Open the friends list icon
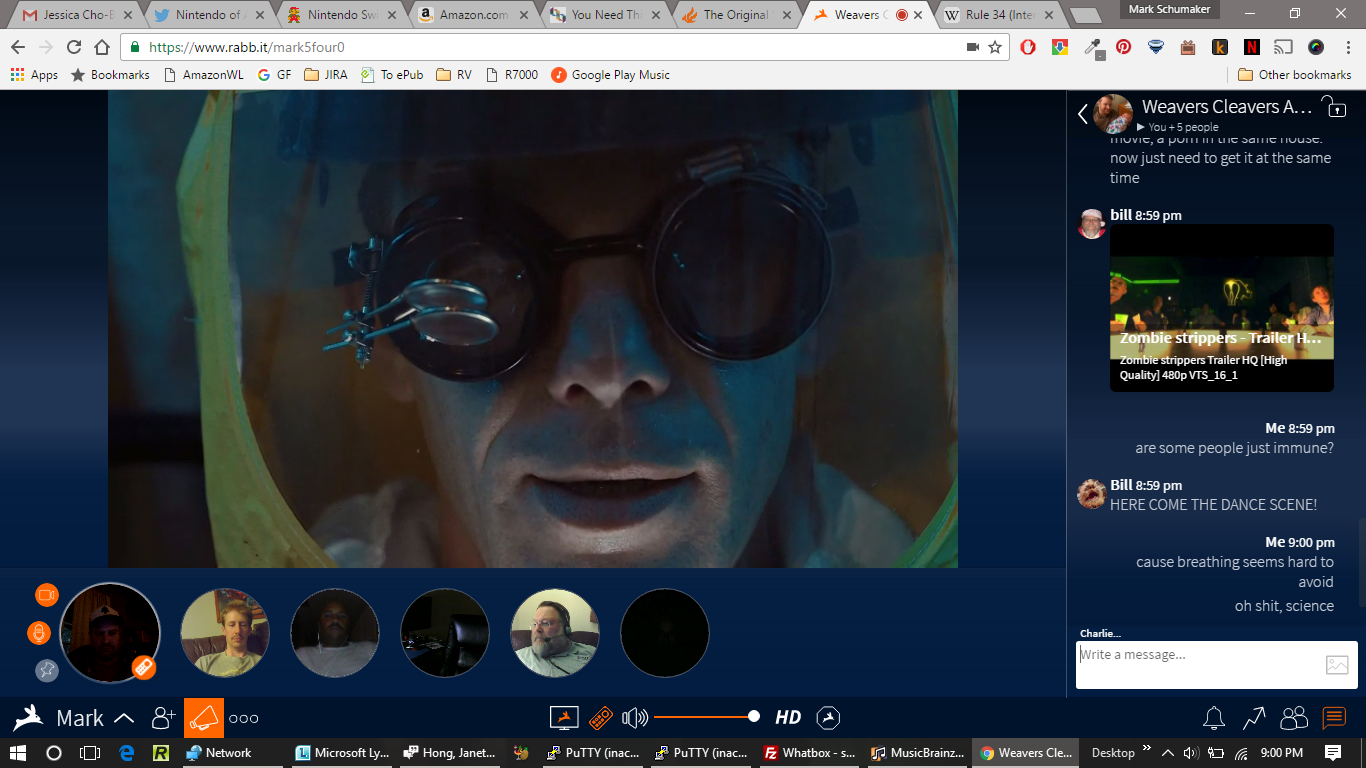This screenshot has height=768, width=1366. click(1294, 717)
